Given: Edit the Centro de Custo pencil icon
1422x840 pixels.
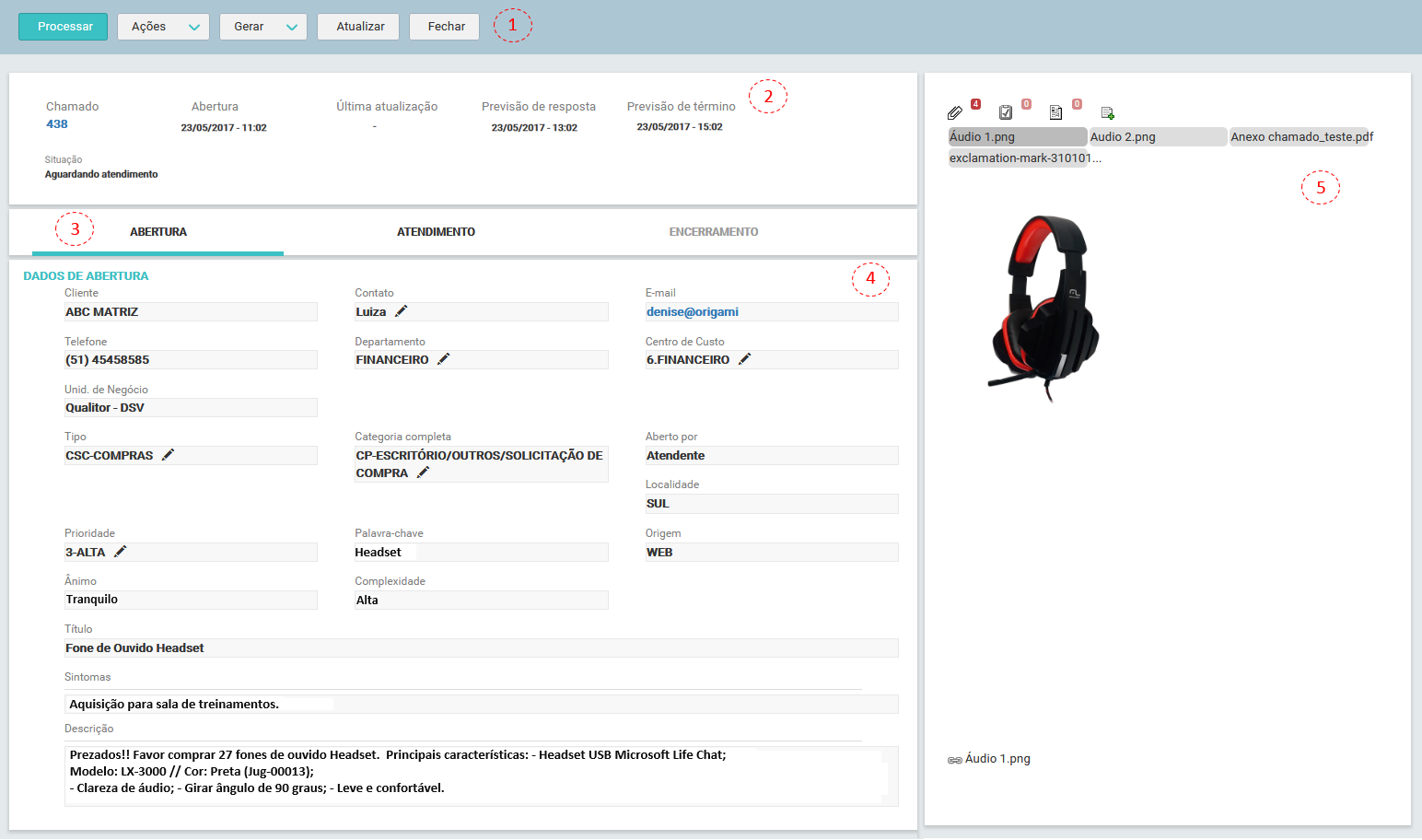Looking at the screenshot, I should [x=744, y=359].
